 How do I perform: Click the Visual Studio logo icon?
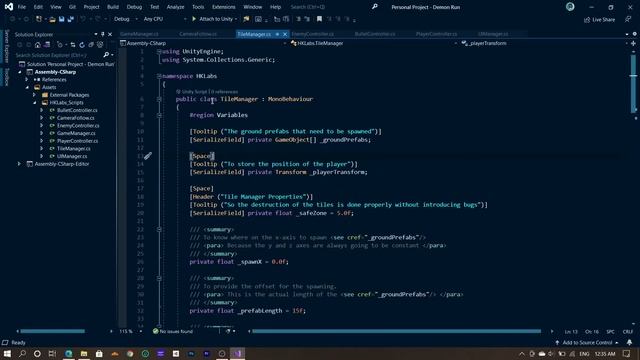click(x=9, y=7)
